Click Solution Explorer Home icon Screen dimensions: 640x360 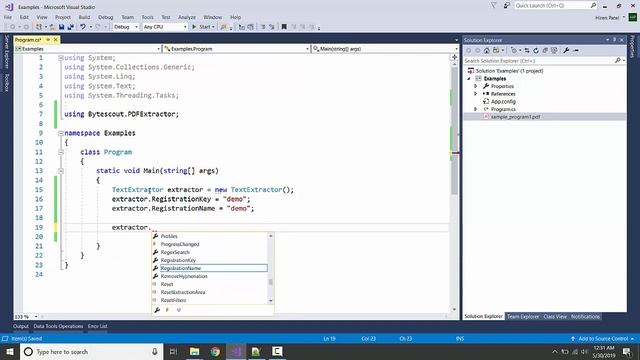[x=487, y=51]
